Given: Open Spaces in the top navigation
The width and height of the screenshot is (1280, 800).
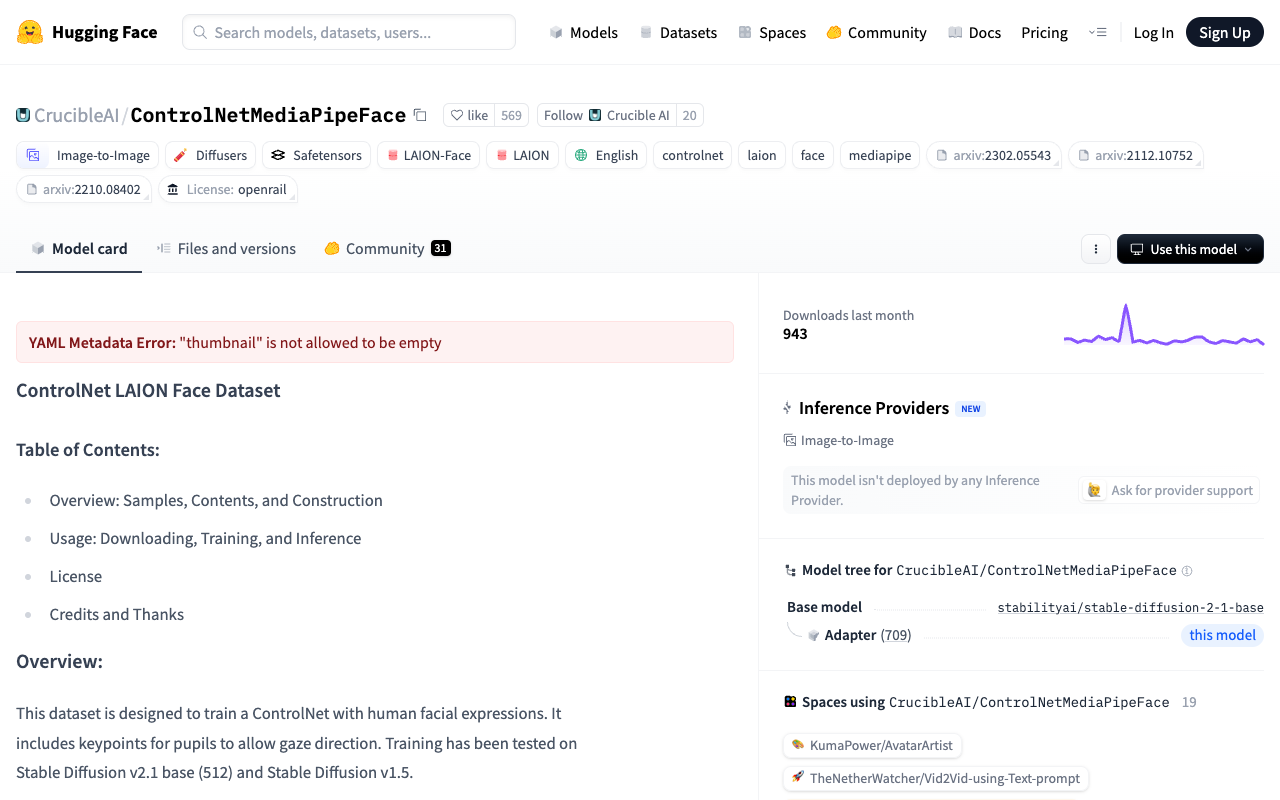Looking at the screenshot, I should point(772,32).
